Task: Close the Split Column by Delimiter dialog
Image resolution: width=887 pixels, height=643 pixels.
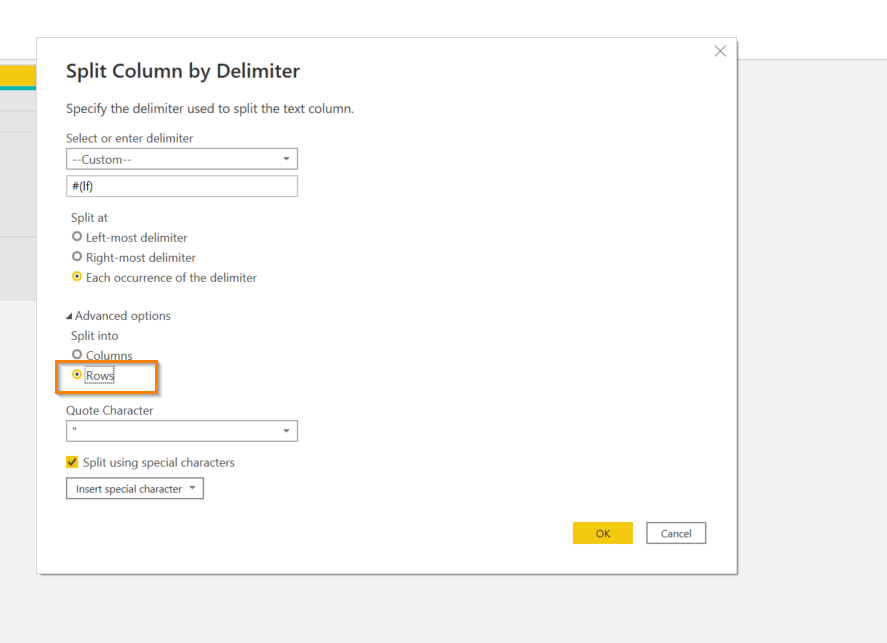Action: (x=720, y=51)
